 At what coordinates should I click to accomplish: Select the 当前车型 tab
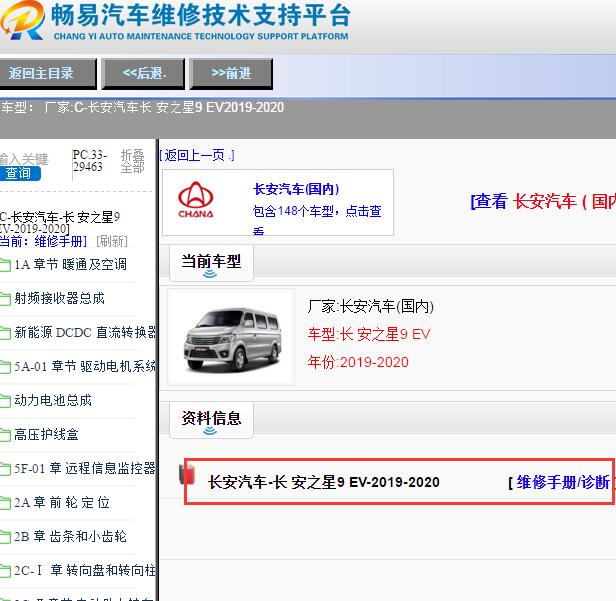[x=211, y=262]
